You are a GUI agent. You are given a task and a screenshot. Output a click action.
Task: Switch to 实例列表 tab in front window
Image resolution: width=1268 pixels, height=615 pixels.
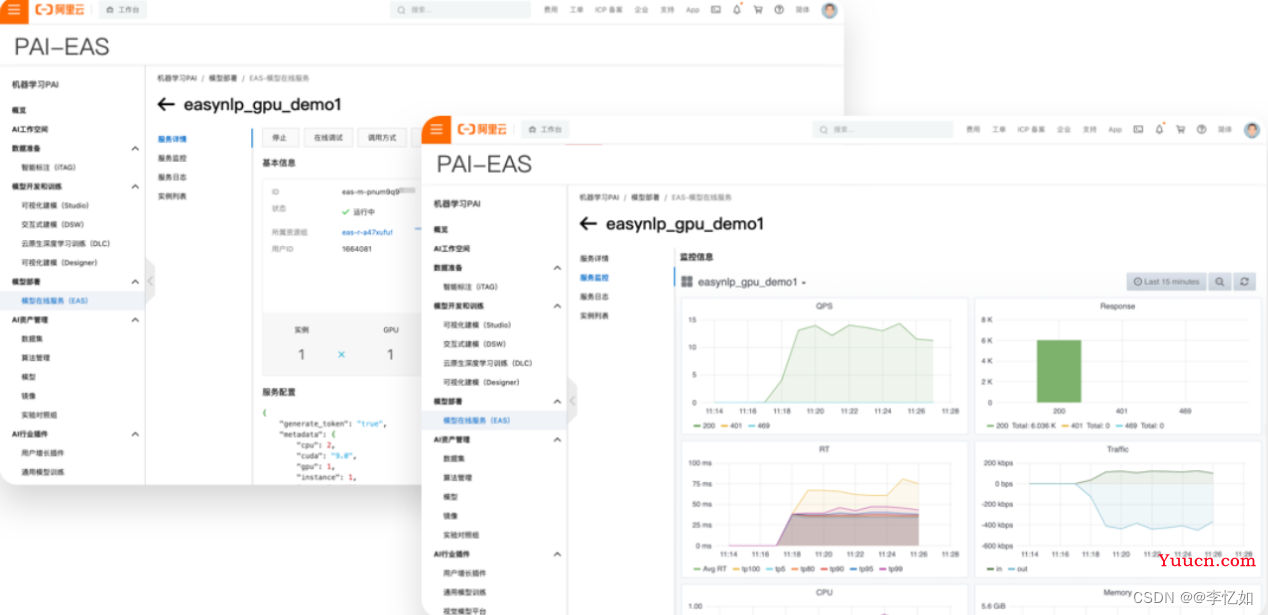(595, 316)
